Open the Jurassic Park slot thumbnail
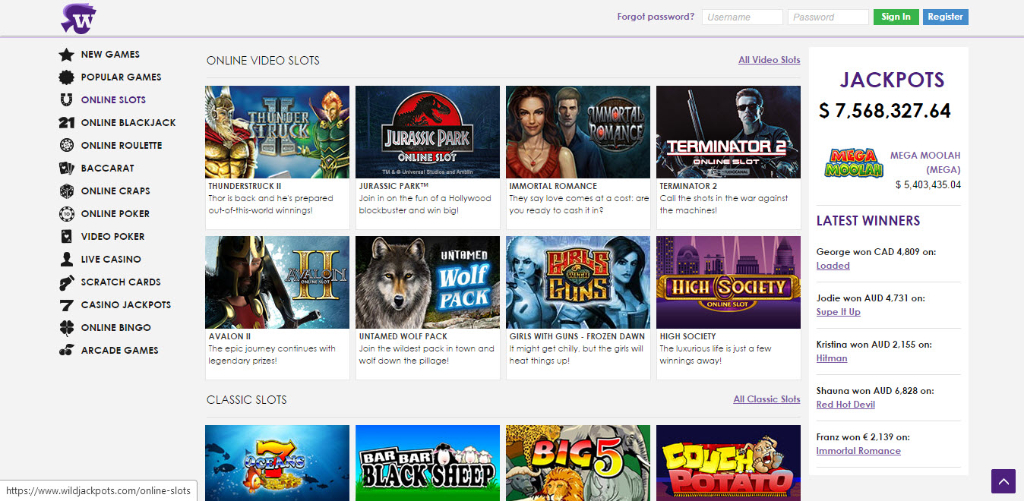 tap(428, 132)
